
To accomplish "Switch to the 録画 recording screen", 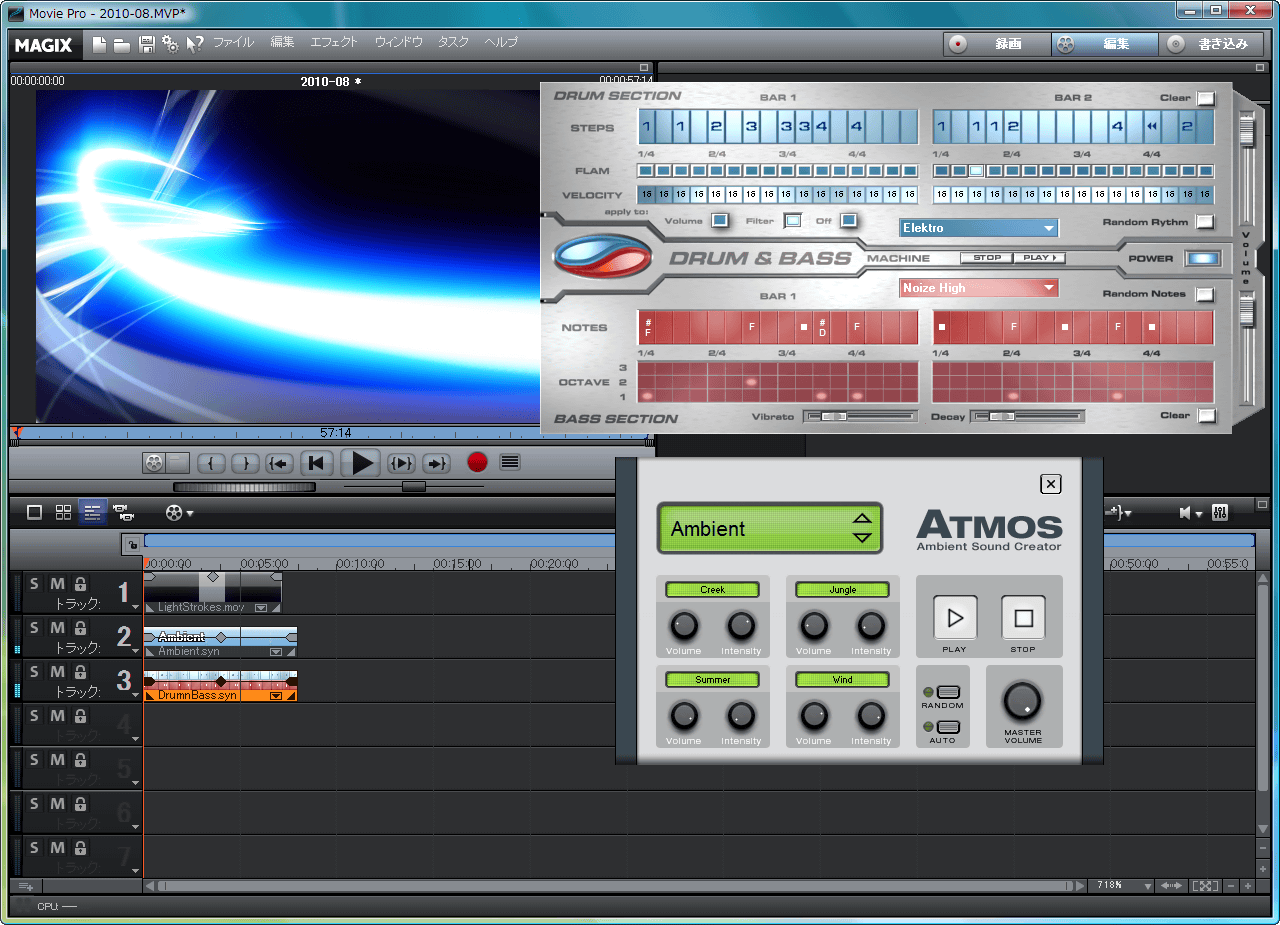I will (x=996, y=44).
